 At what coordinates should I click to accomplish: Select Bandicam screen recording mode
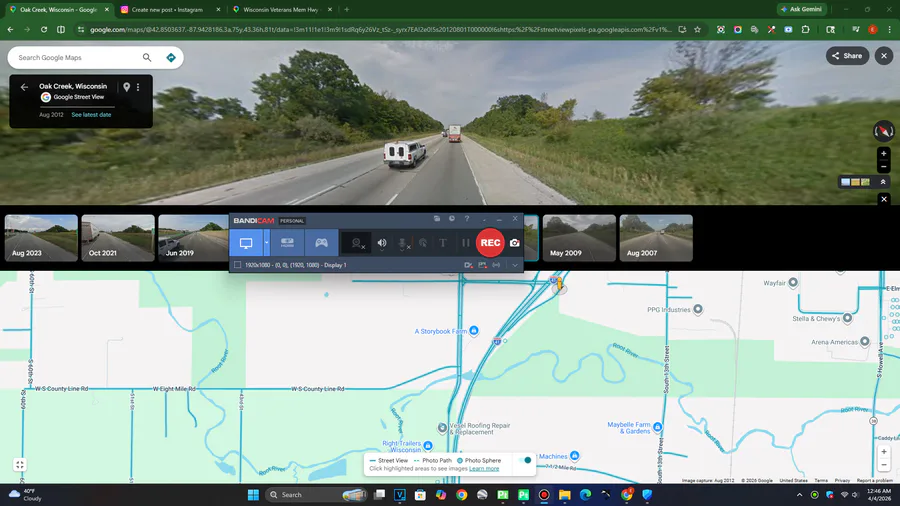click(246, 243)
